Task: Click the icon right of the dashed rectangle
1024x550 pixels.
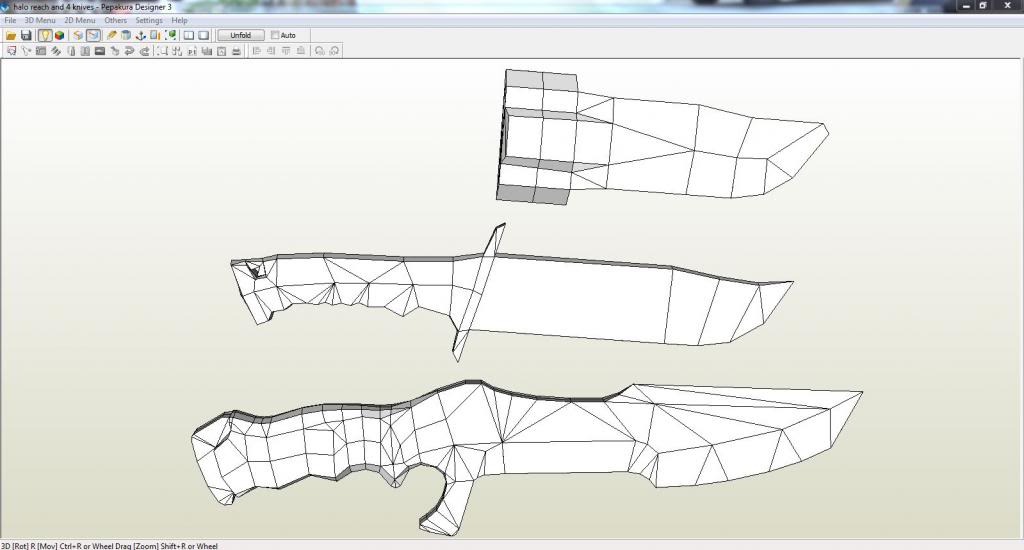Action: [x=177, y=51]
